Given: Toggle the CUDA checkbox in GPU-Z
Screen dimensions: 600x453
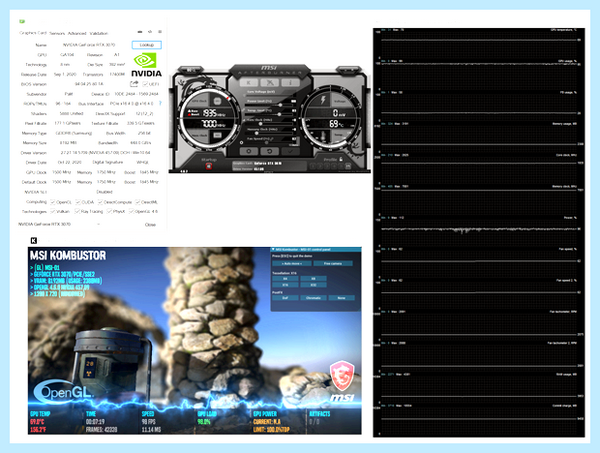Looking at the screenshot, I should [x=78, y=202].
